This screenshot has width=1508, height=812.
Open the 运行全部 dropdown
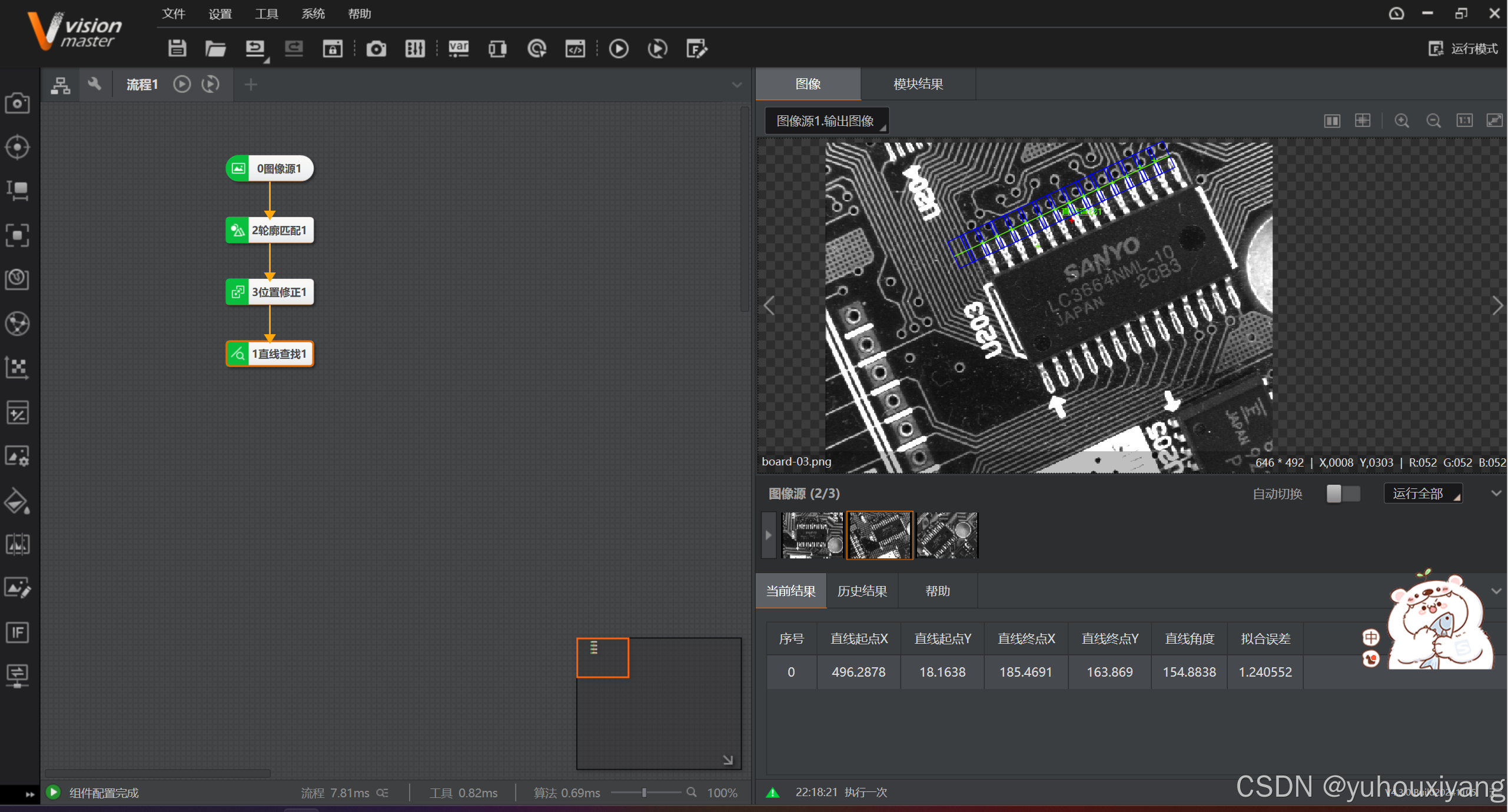pyautogui.click(x=1423, y=494)
